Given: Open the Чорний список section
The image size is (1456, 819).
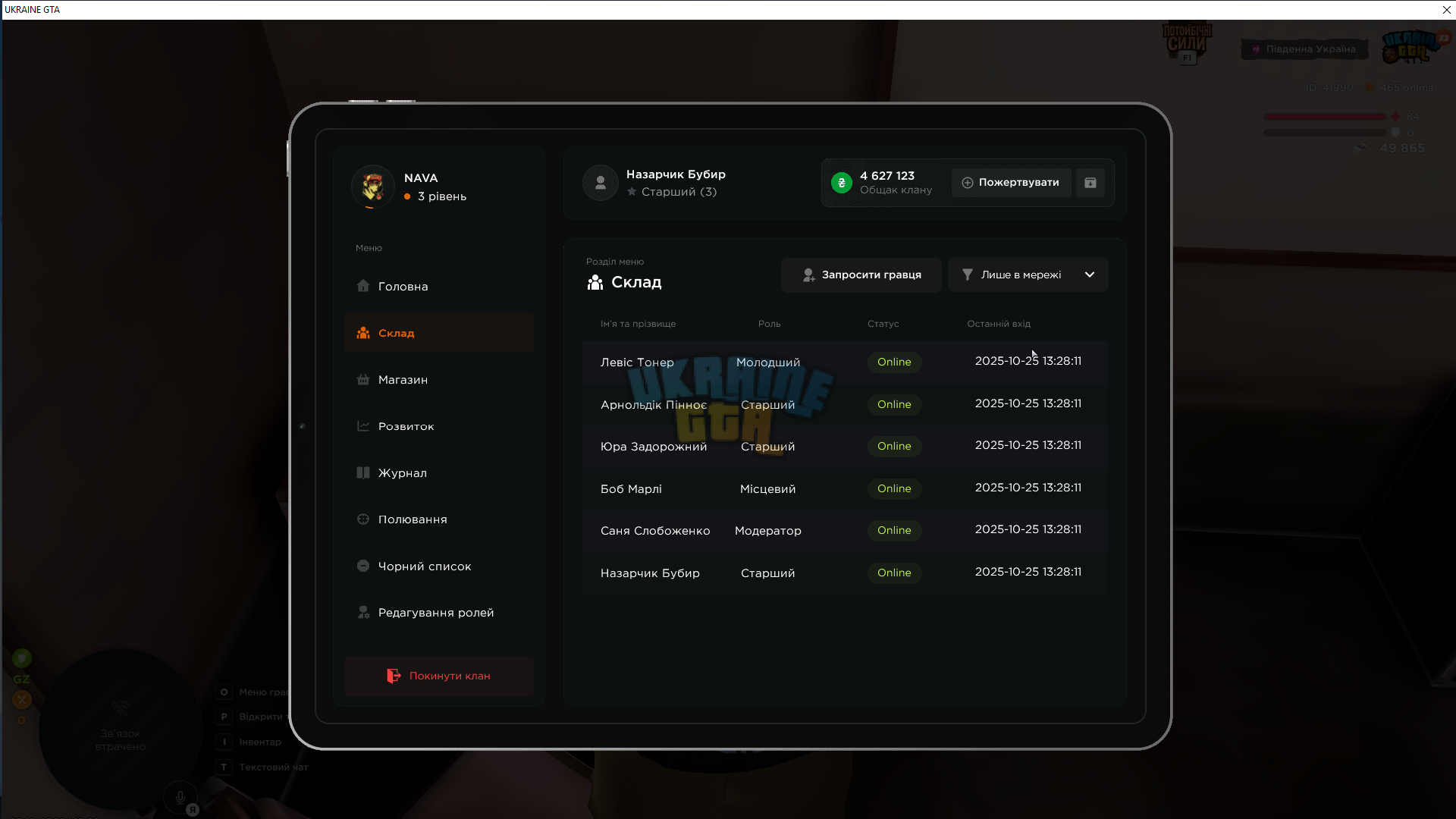Looking at the screenshot, I should pos(438,566).
